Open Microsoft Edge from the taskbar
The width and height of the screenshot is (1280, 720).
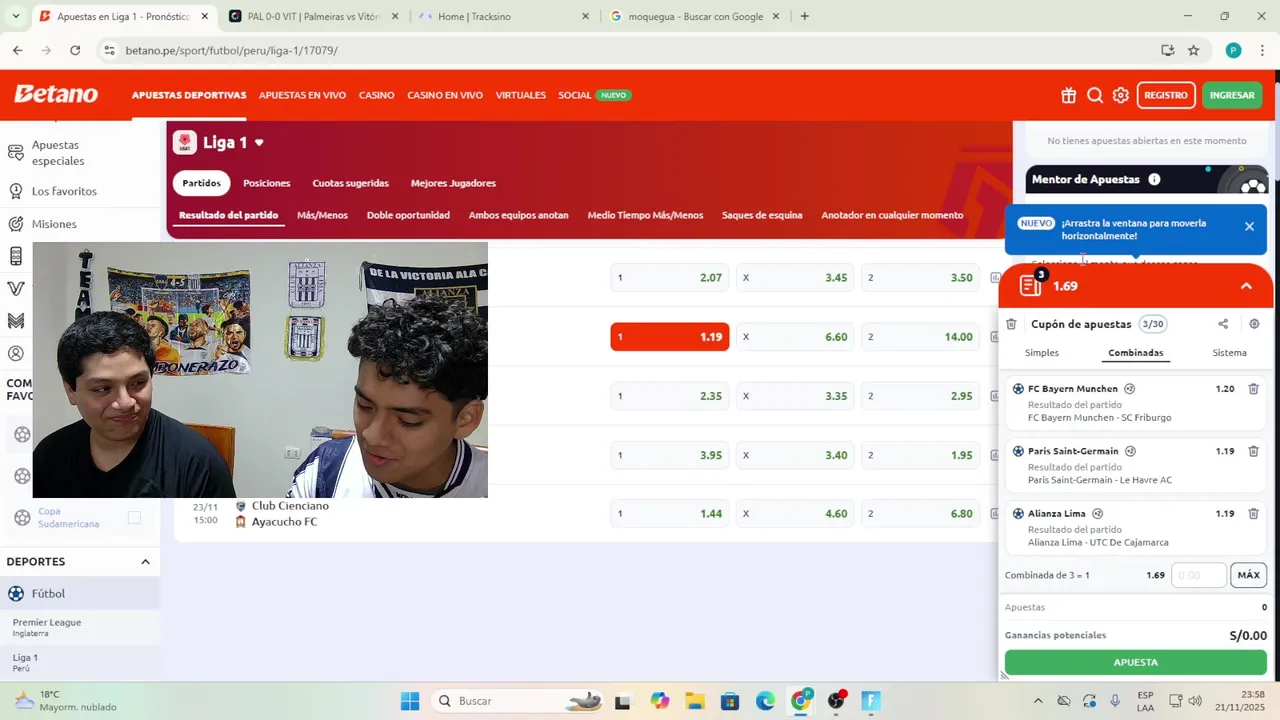tap(765, 701)
